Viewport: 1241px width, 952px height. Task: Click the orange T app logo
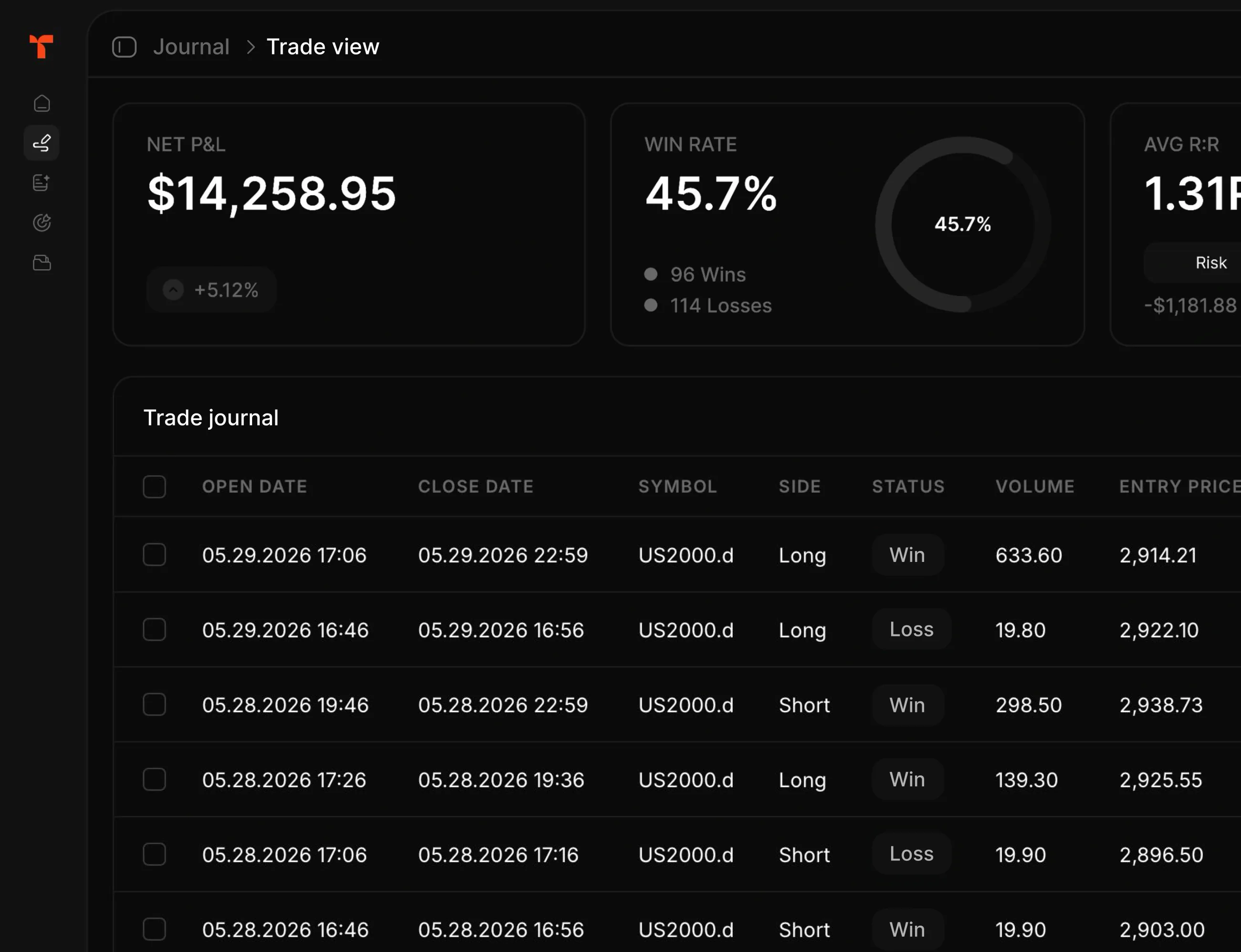tap(42, 46)
